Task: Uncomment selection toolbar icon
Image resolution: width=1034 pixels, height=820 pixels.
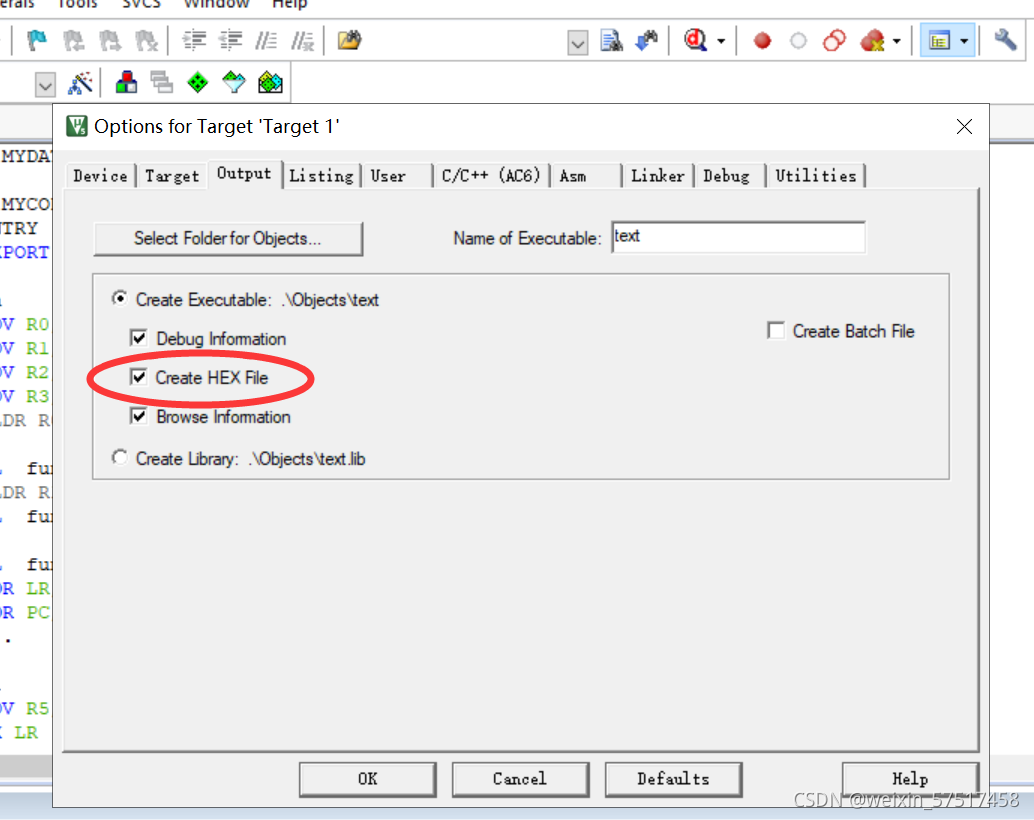Action: [x=303, y=41]
